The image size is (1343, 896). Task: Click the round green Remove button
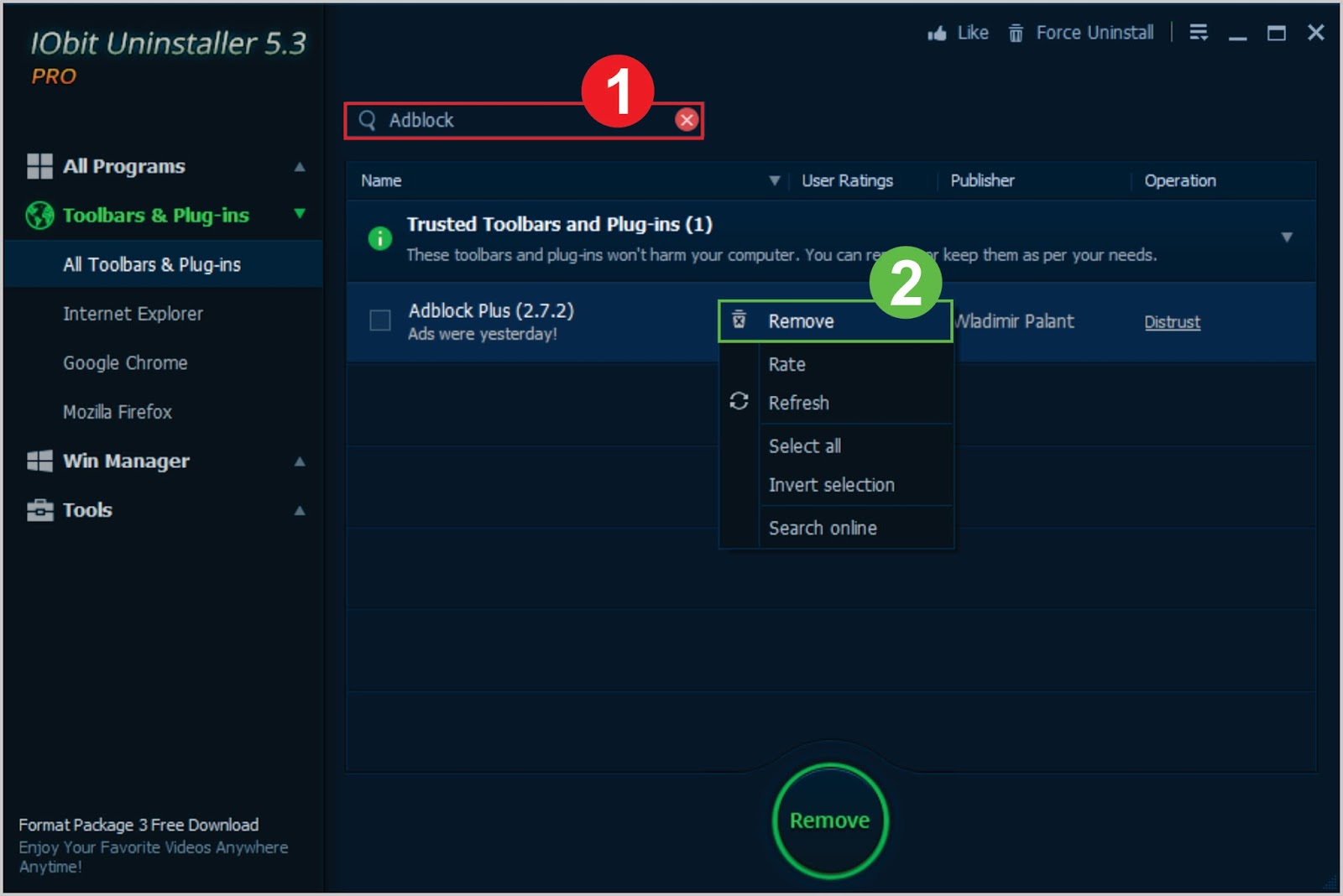click(x=830, y=820)
